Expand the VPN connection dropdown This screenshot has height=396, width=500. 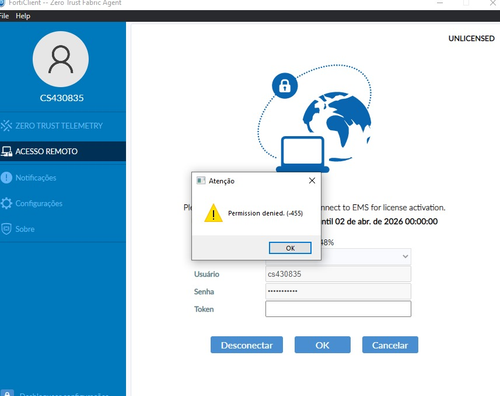coord(405,256)
